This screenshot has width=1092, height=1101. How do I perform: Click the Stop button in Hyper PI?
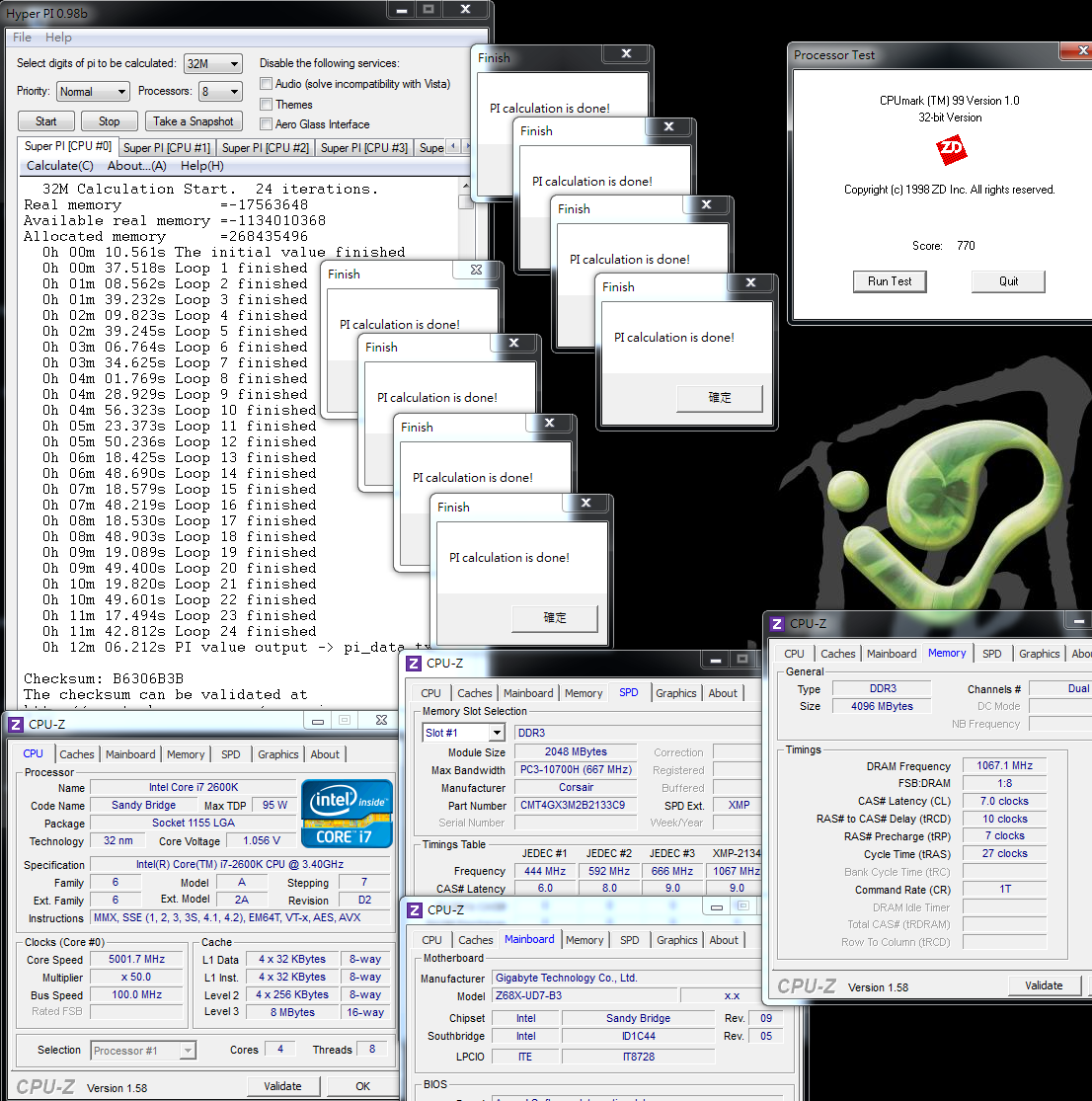(109, 121)
